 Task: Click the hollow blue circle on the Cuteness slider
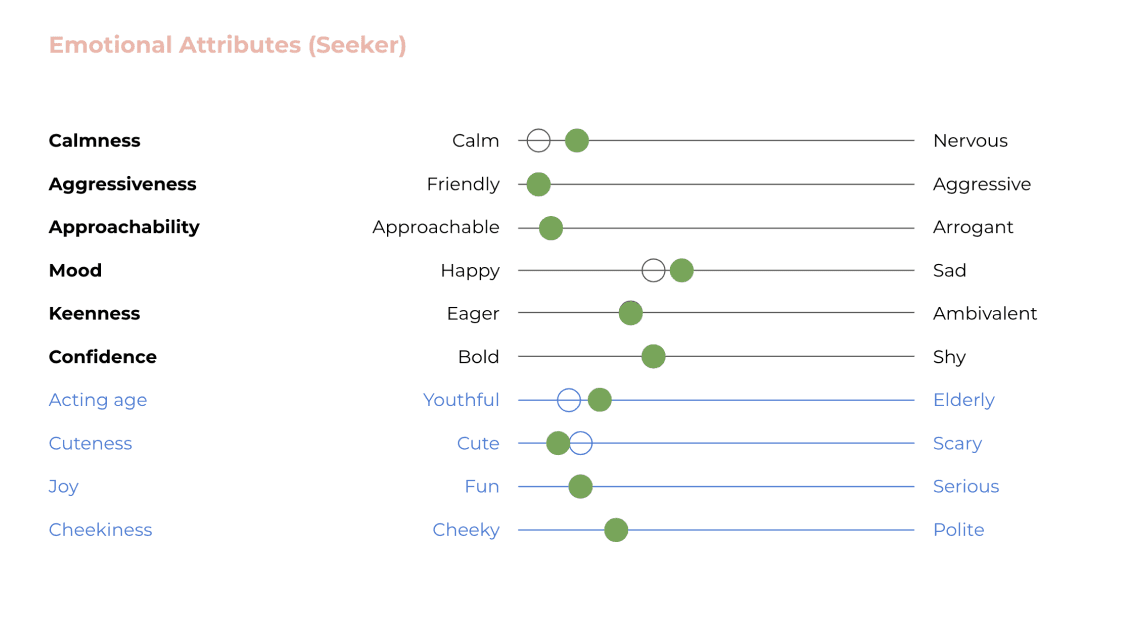(583, 443)
